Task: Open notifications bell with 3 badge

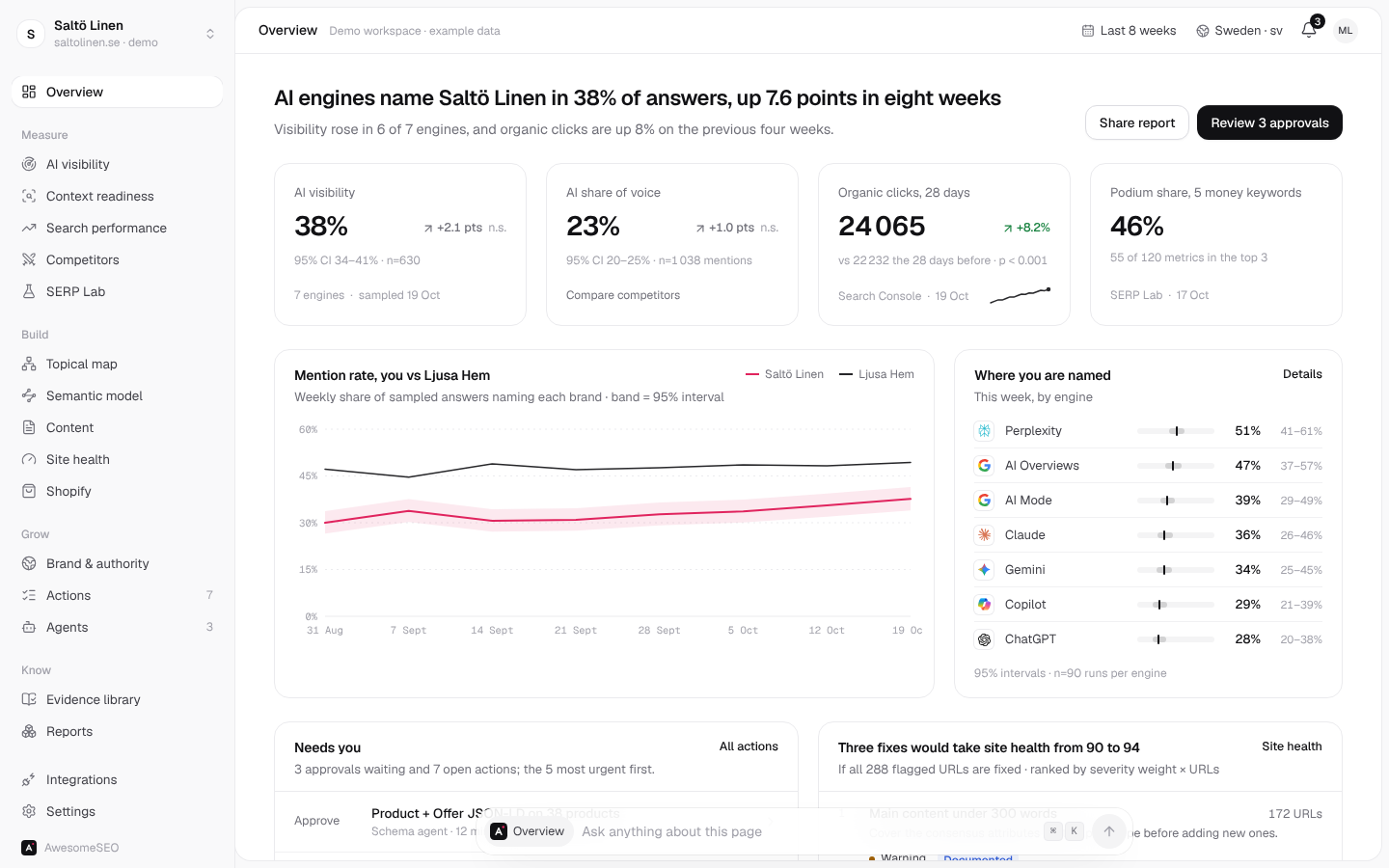Action: coord(1309,30)
